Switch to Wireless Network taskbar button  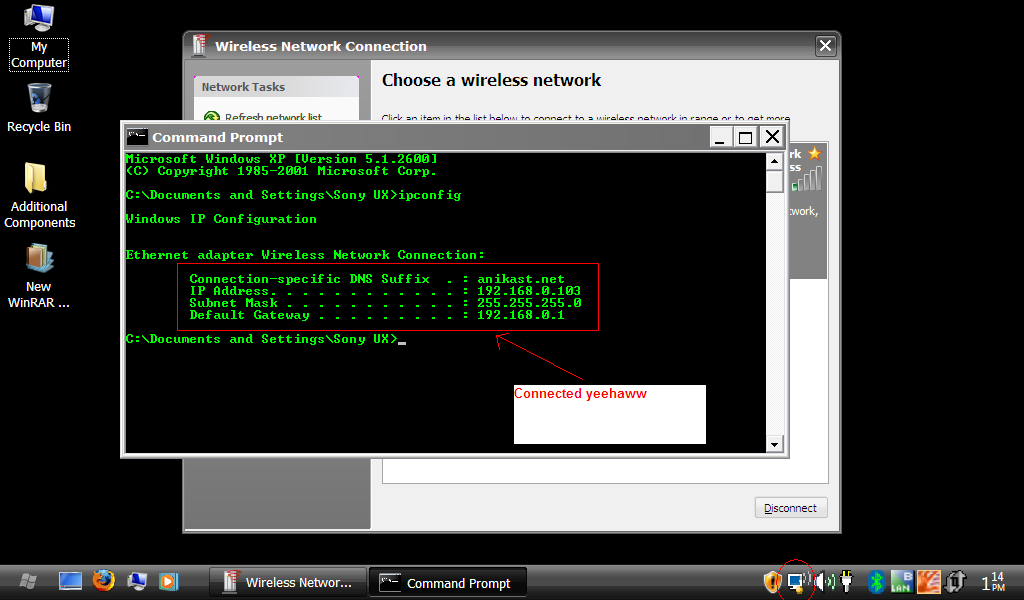coord(288,582)
